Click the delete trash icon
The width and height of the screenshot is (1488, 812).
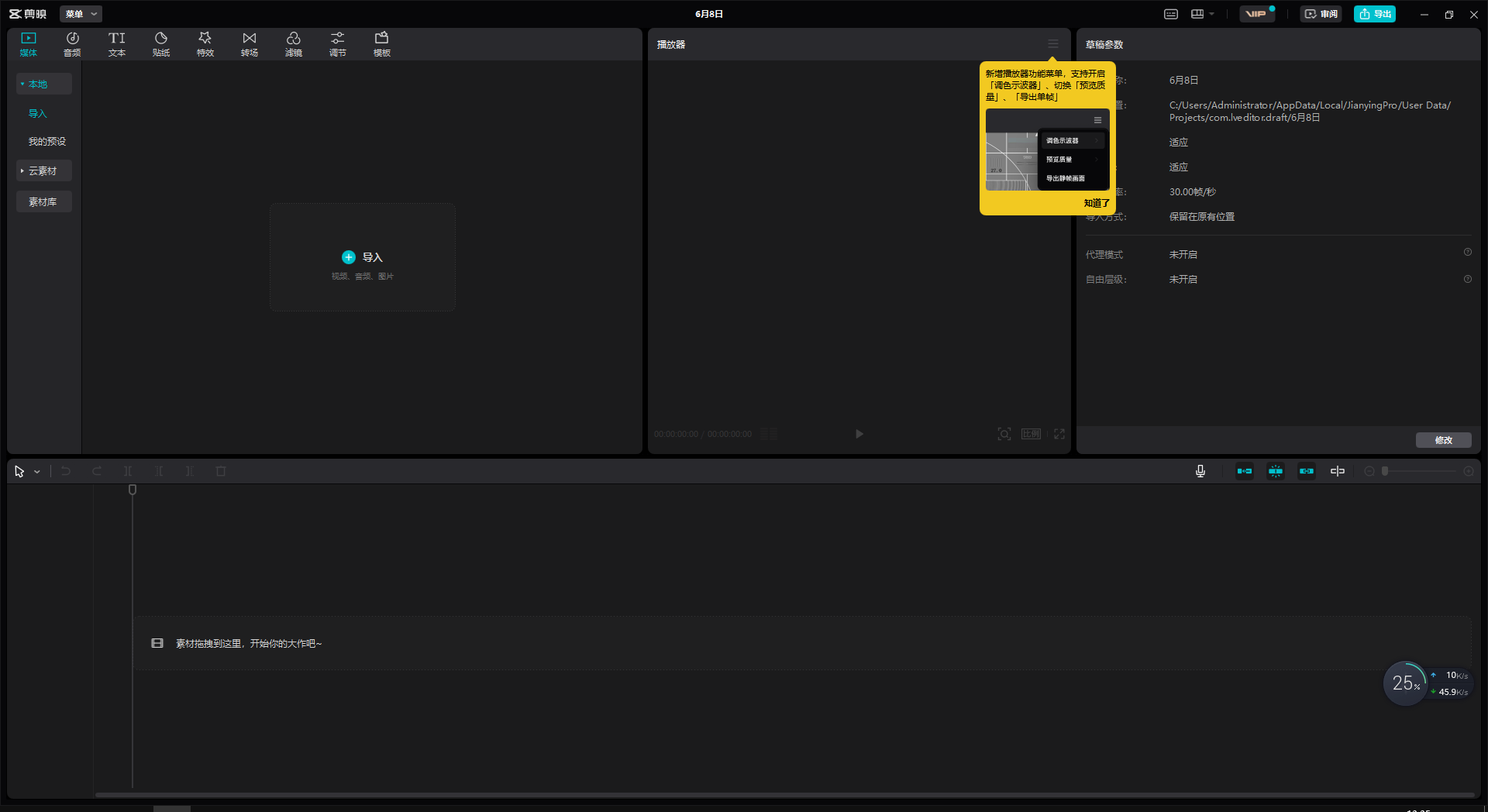221,471
